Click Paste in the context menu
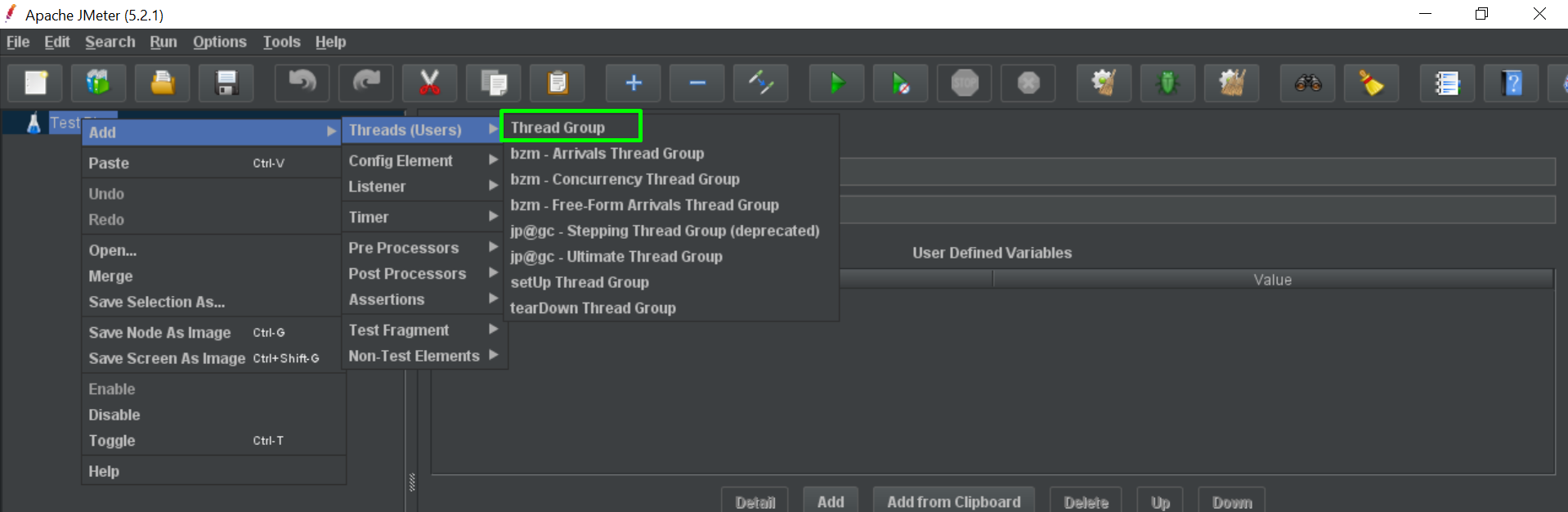1568x512 pixels. coord(212,163)
